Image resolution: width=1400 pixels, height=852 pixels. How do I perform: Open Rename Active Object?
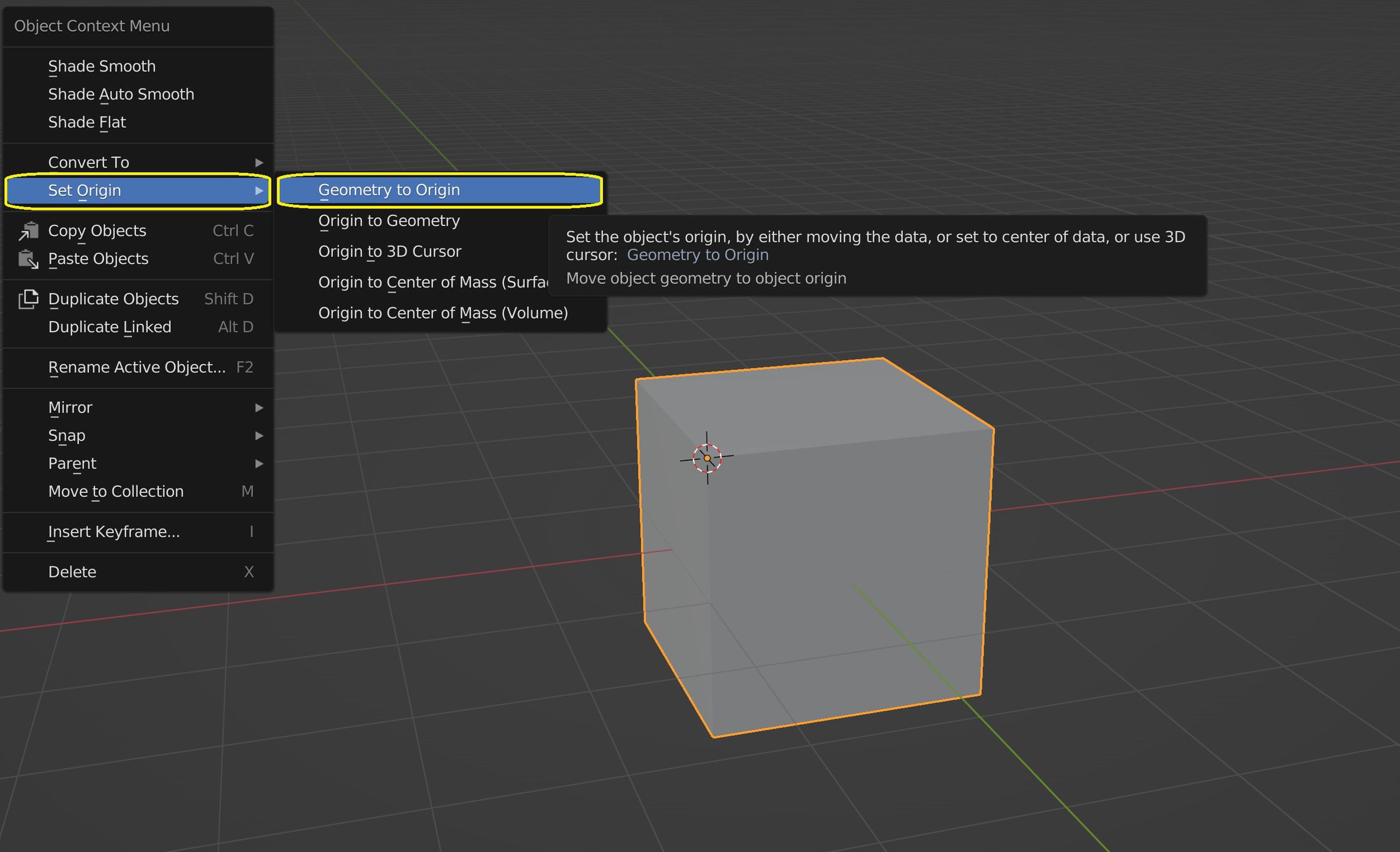136,367
